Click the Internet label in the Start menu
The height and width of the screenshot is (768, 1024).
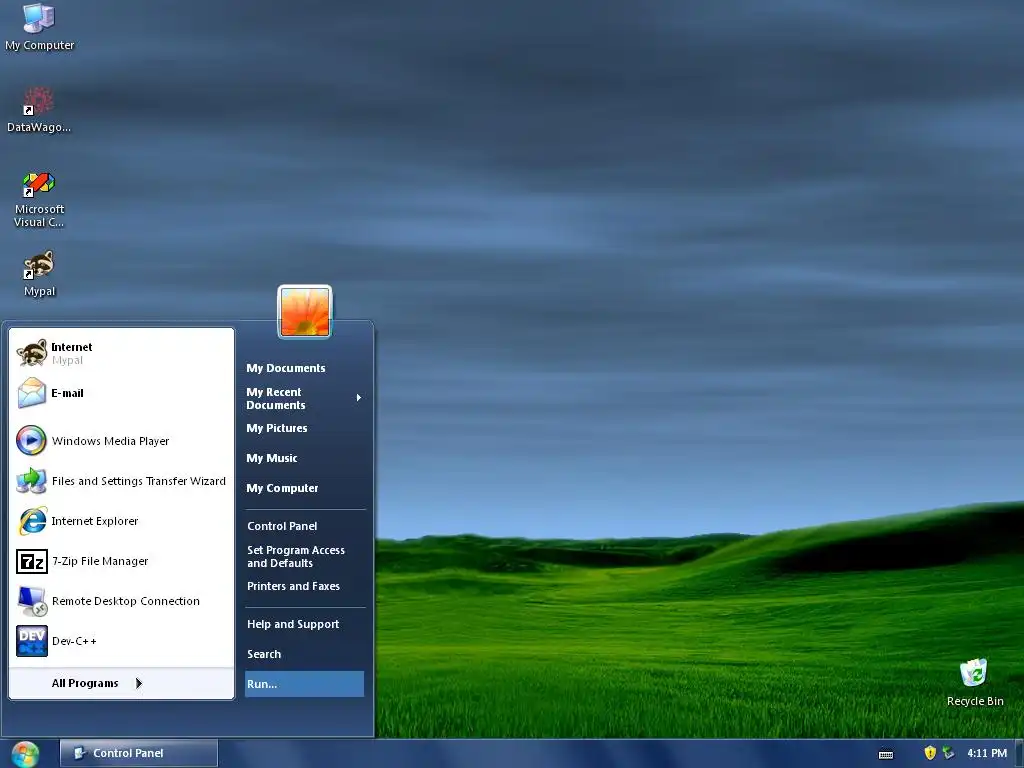pos(72,347)
